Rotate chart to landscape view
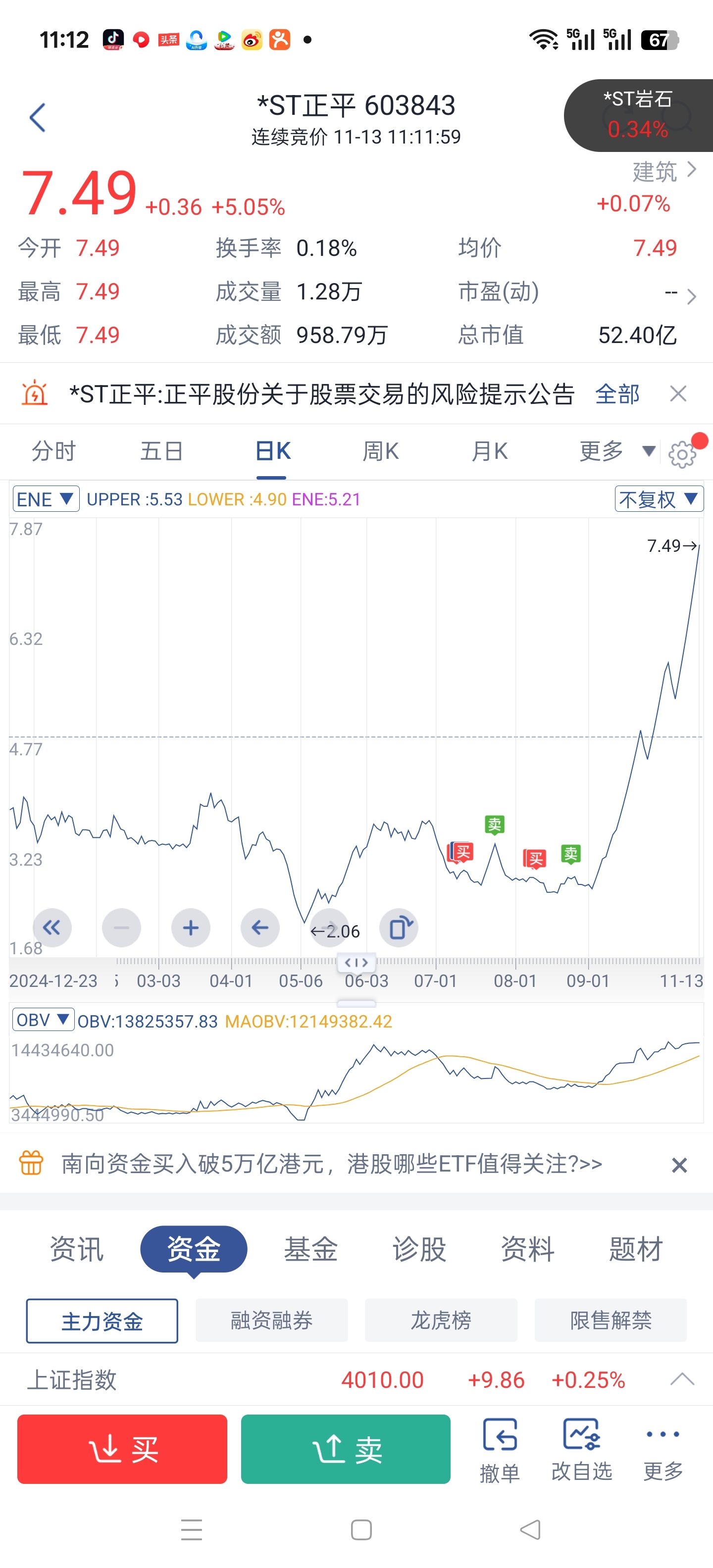Image resolution: width=713 pixels, height=1568 pixels. coord(399,928)
